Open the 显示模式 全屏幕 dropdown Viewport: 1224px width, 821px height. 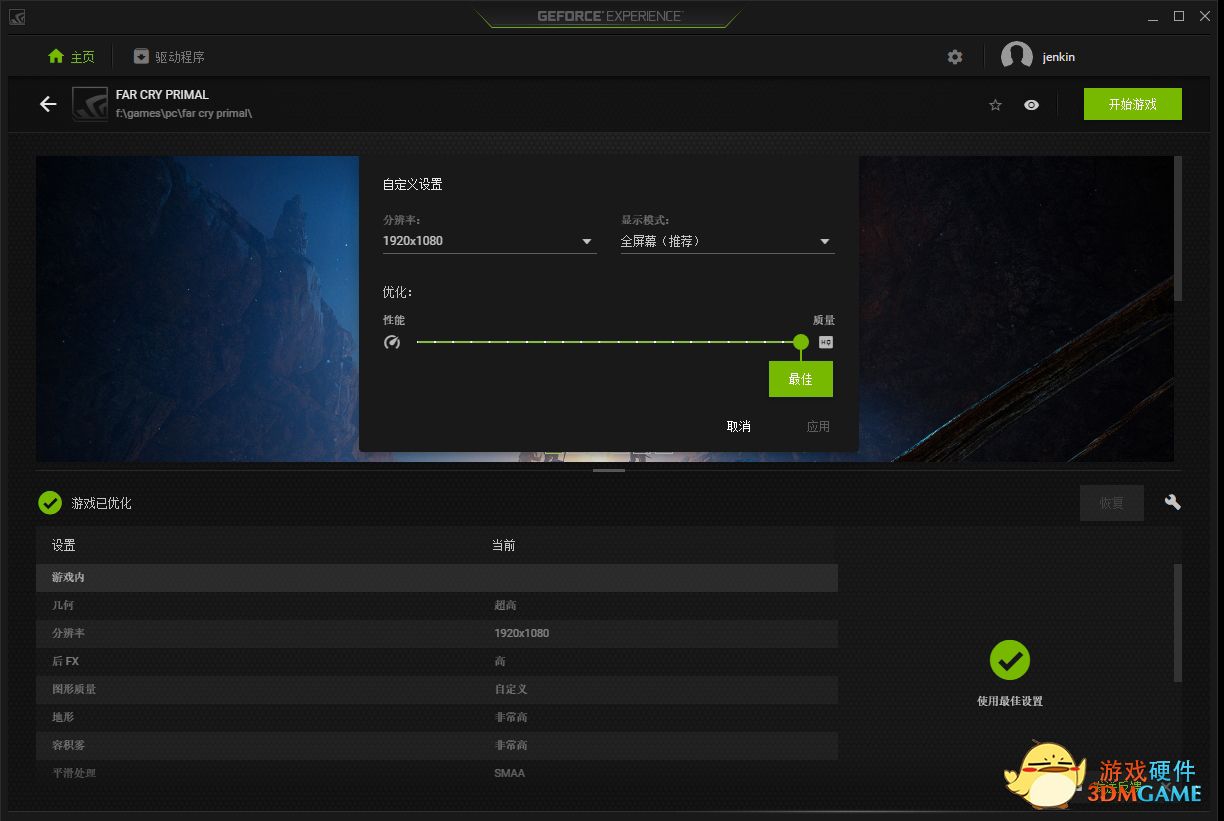[728, 241]
